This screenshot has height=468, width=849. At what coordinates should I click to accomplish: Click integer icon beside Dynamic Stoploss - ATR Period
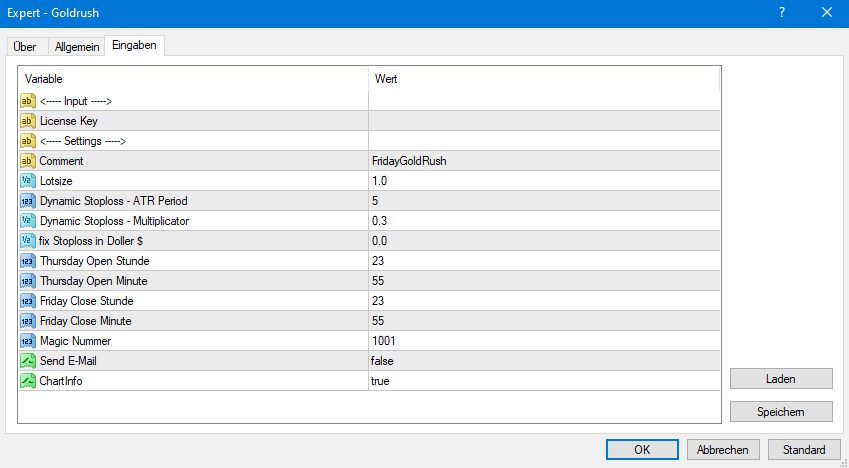28,201
